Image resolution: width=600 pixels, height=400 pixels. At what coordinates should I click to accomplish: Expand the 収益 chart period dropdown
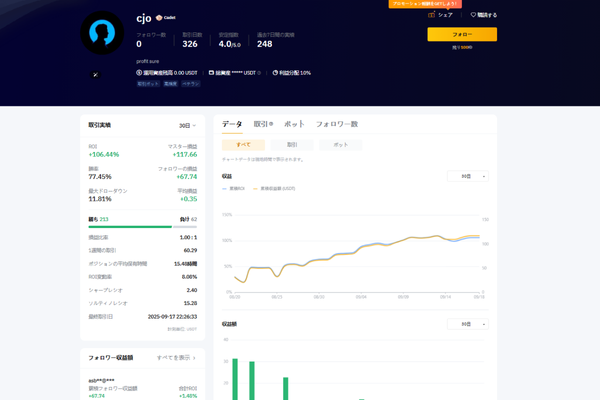pos(467,176)
